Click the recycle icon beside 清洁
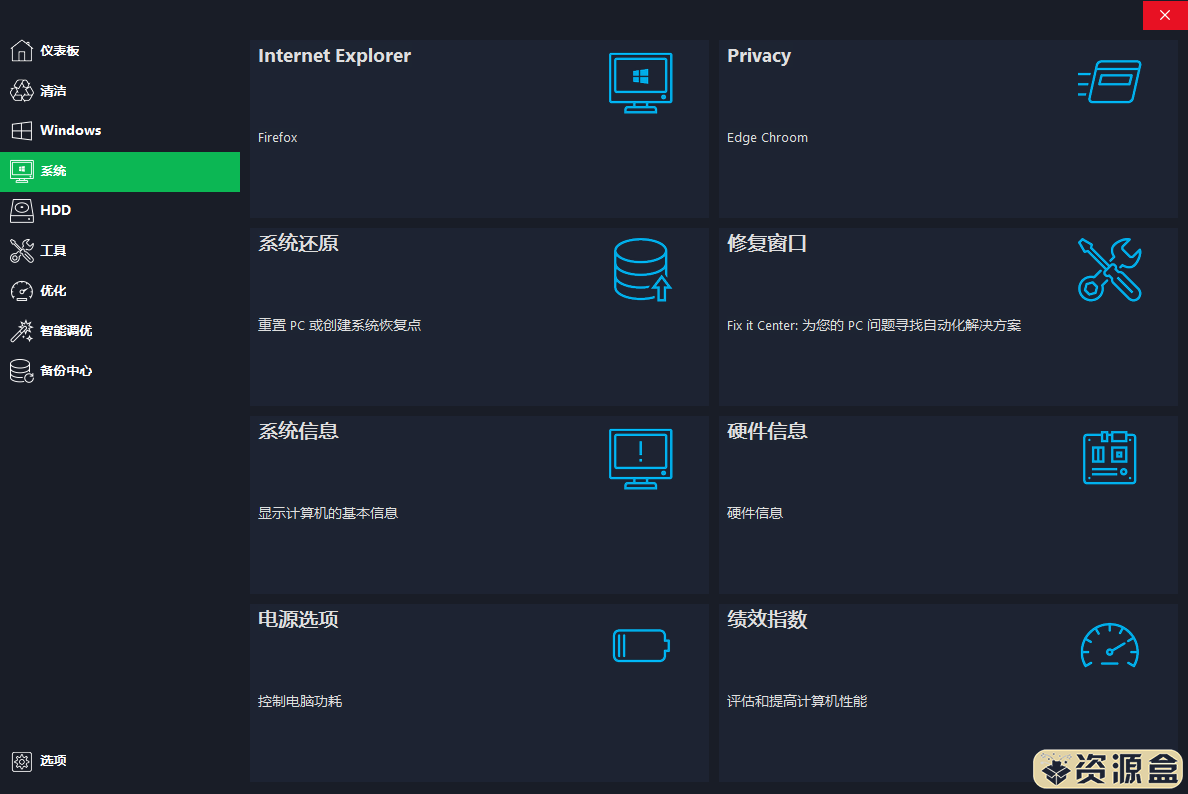Viewport: 1188px width, 794px height. pyautogui.click(x=21, y=91)
